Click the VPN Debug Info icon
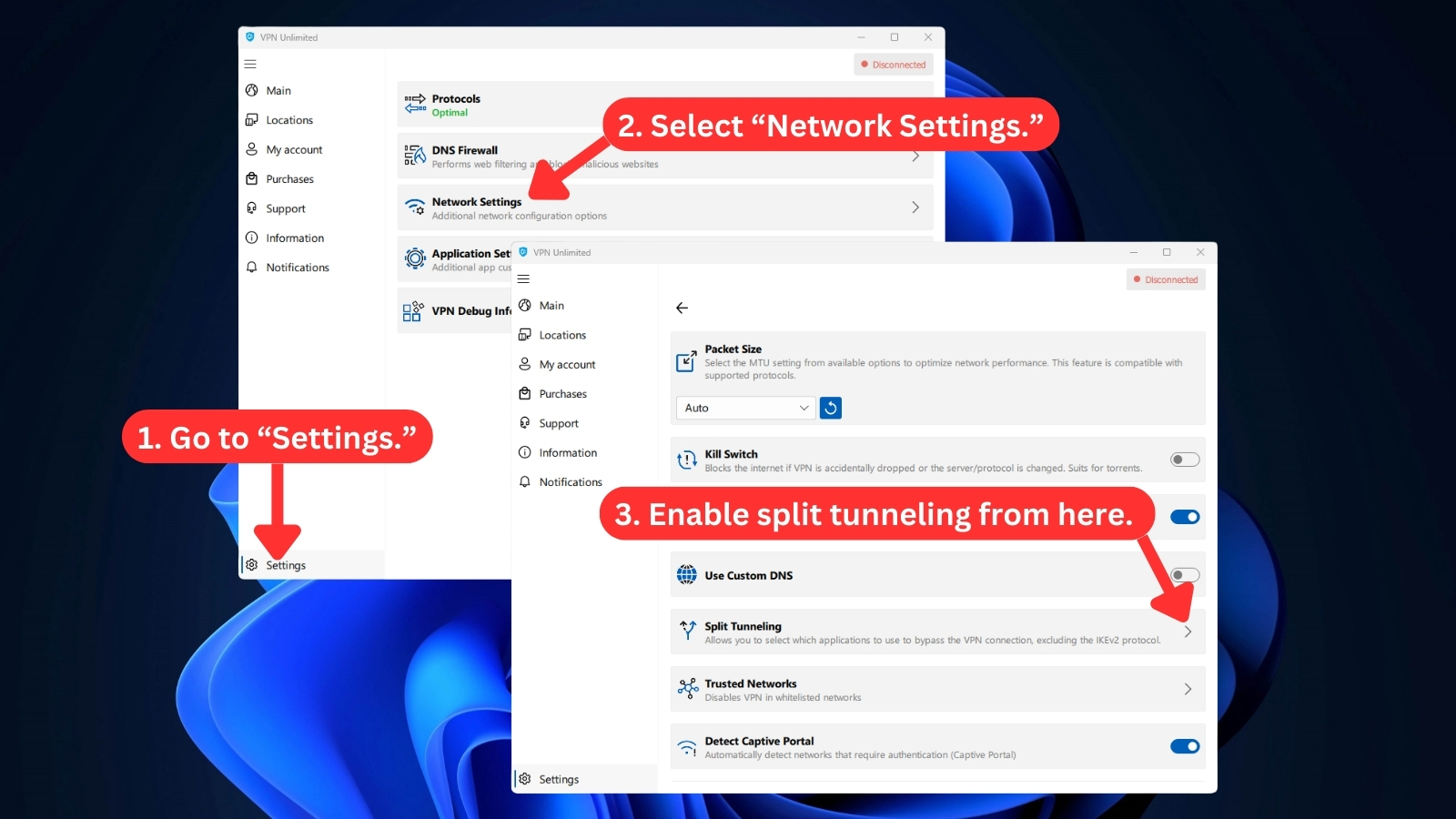1456x819 pixels. point(412,311)
